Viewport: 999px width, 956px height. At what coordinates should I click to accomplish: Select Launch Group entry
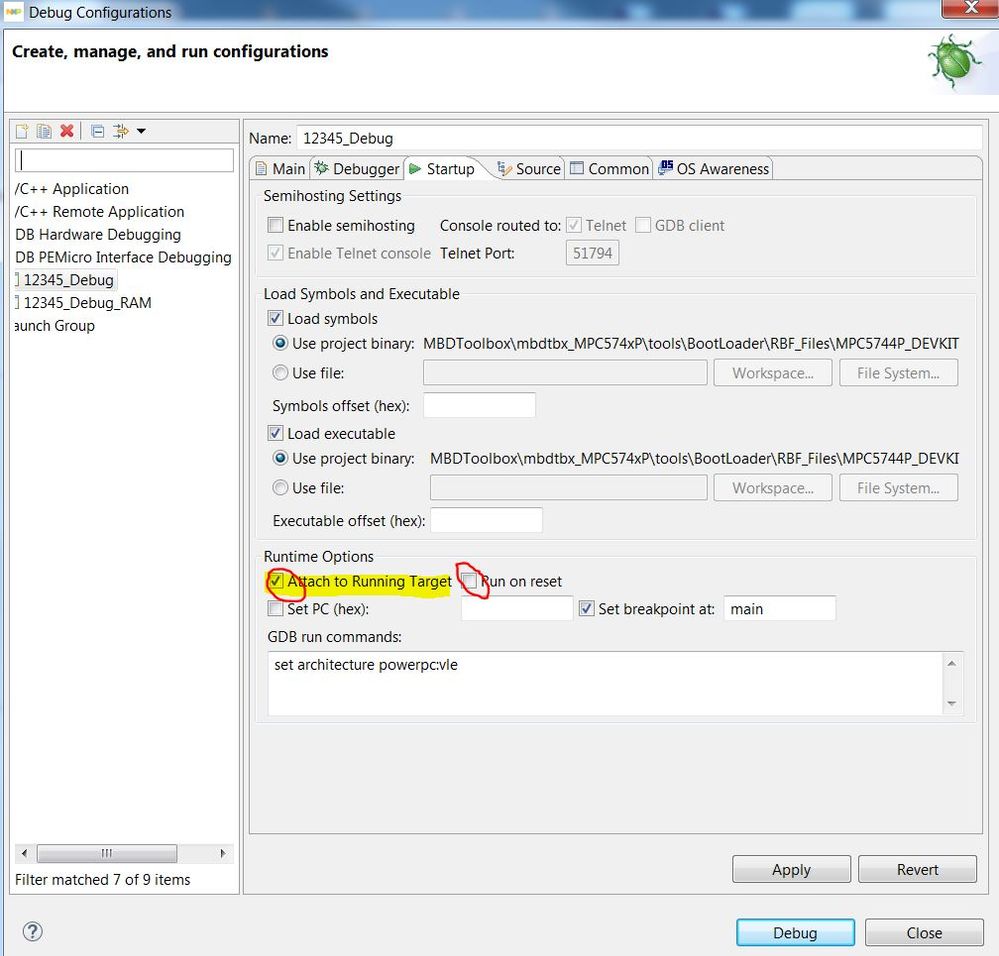point(55,326)
